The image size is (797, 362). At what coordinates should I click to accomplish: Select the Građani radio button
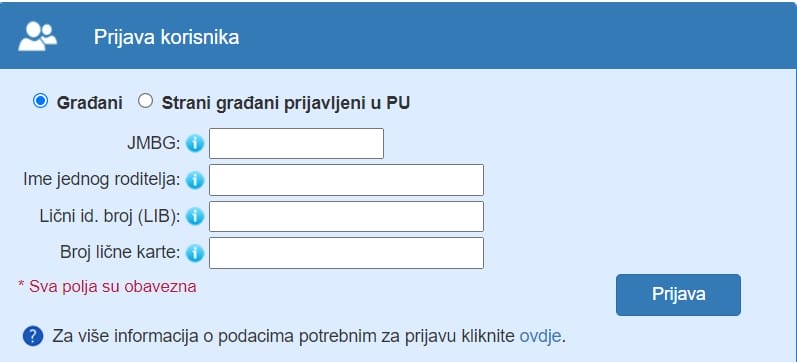tap(40, 101)
